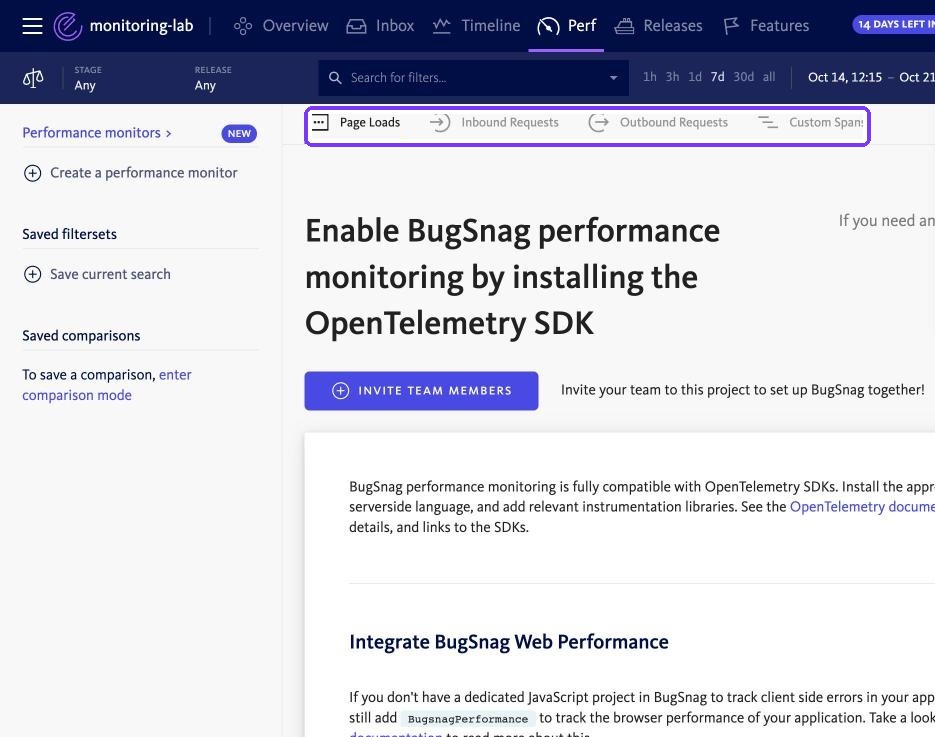The height and width of the screenshot is (737, 935).
Task: Select the Inbound Requests tab
Action: click(510, 122)
